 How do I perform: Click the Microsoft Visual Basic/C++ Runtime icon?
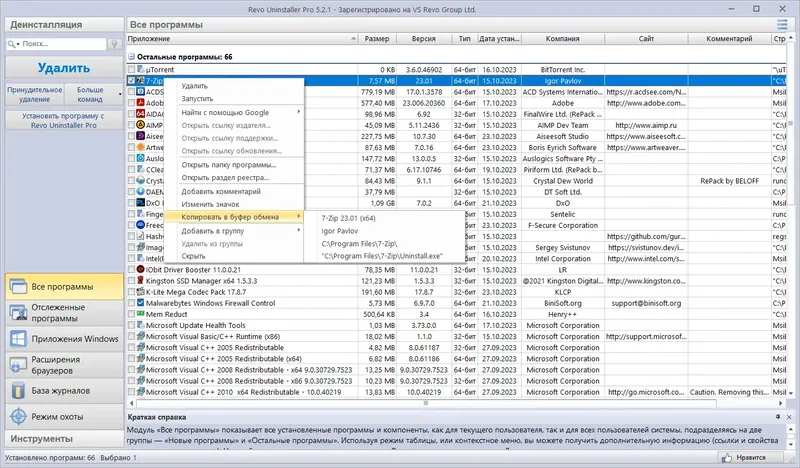141,336
